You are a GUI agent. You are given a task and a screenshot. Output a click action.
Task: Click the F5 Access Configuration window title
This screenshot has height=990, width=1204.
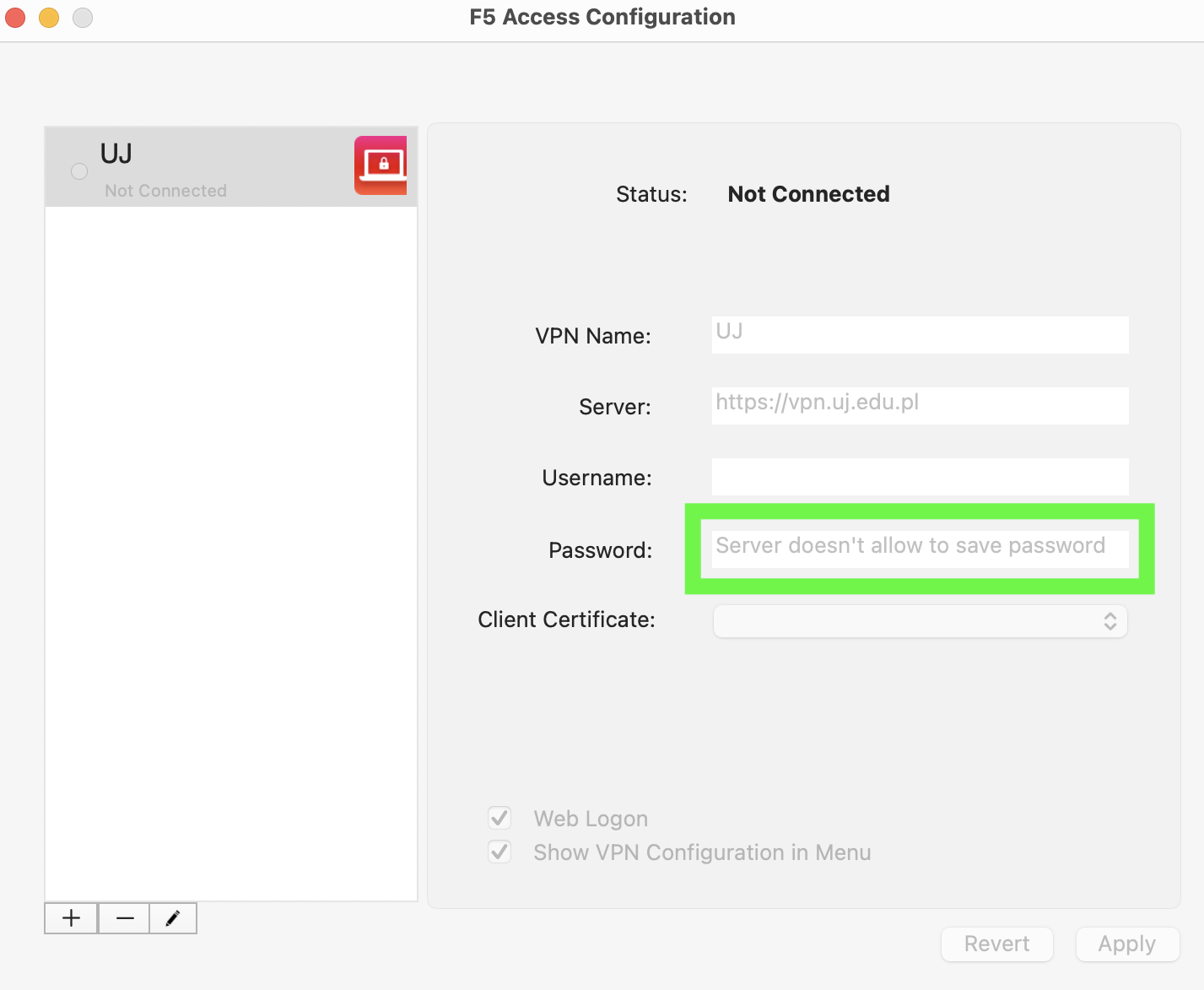(x=602, y=17)
